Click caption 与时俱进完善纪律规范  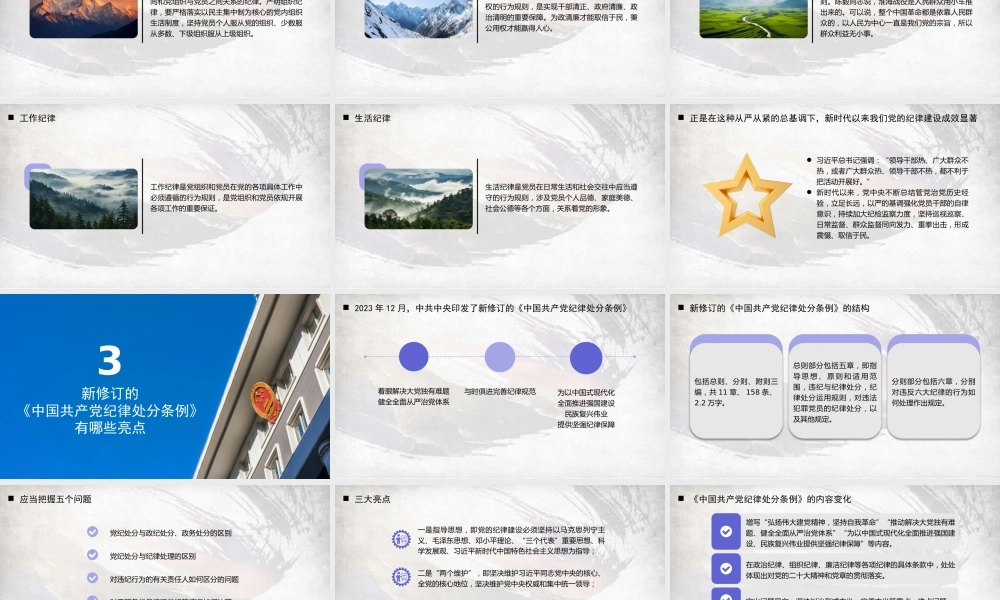click(x=500, y=391)
